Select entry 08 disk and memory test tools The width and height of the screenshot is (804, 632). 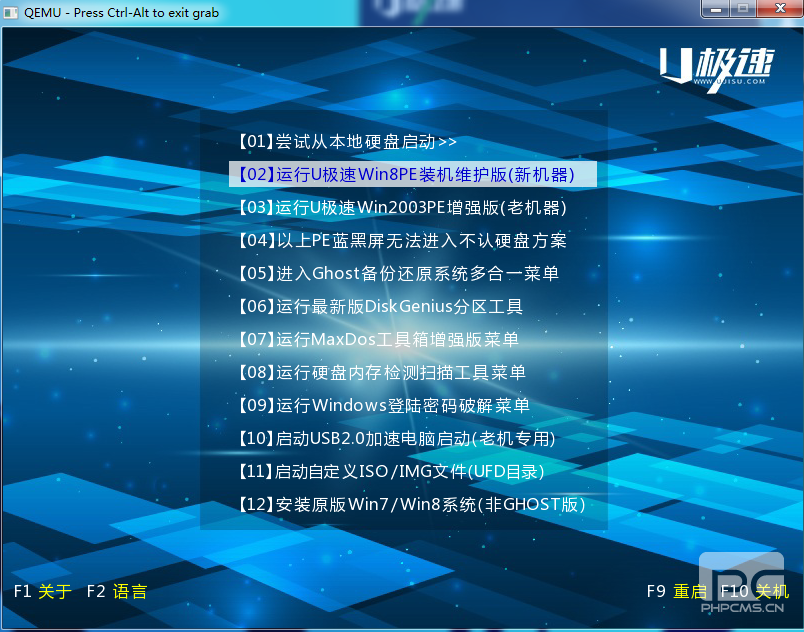click(x=381, y=372)
